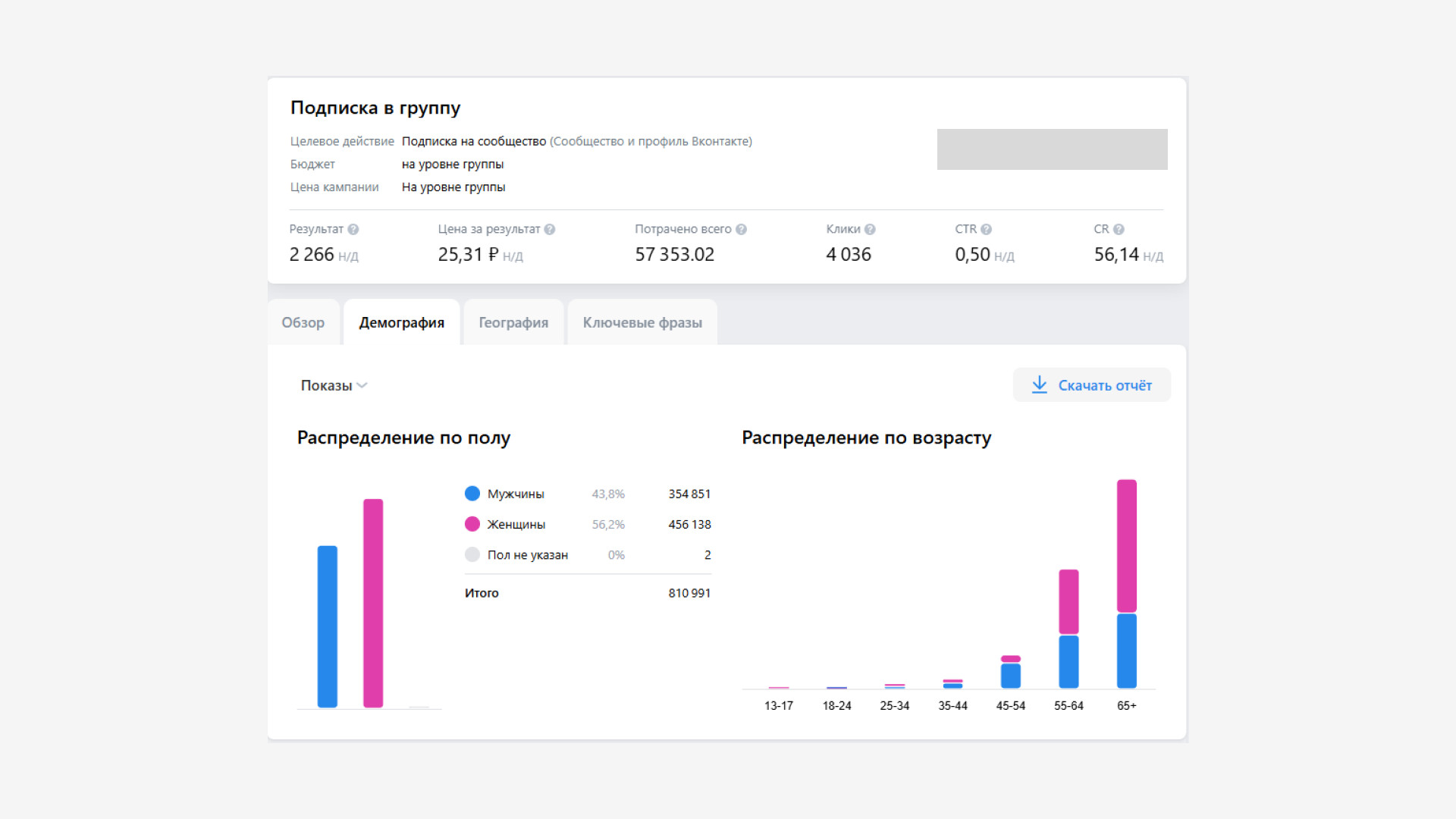Click the 65+ age group bar
1456x819 pixels.
click(x=1127, y=584)
